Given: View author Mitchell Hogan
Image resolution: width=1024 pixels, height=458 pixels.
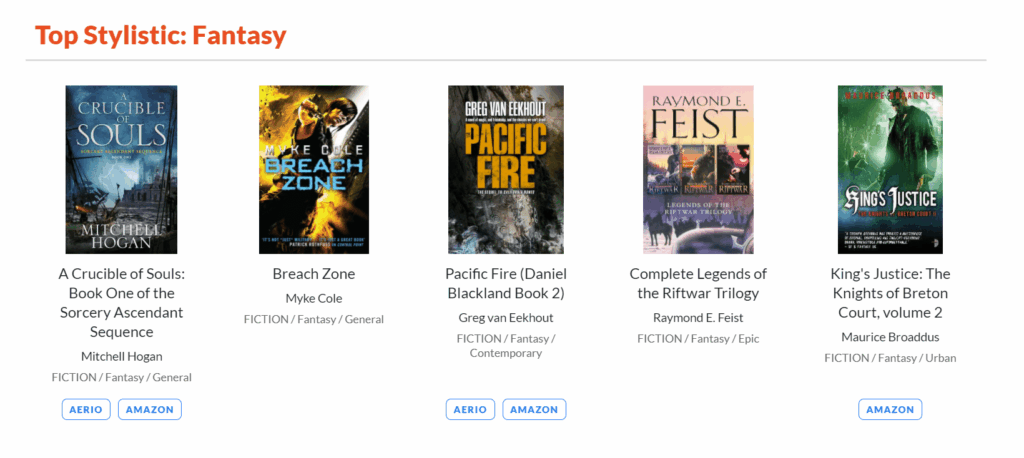Looking at the screenshot, I should (x=121, y=356).
